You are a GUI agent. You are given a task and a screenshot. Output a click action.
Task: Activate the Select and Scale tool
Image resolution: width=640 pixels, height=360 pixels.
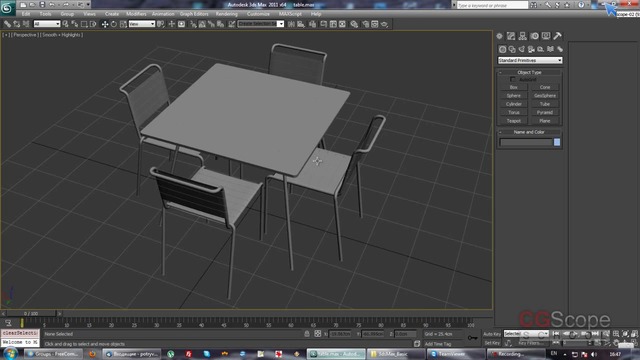[123, 24]
